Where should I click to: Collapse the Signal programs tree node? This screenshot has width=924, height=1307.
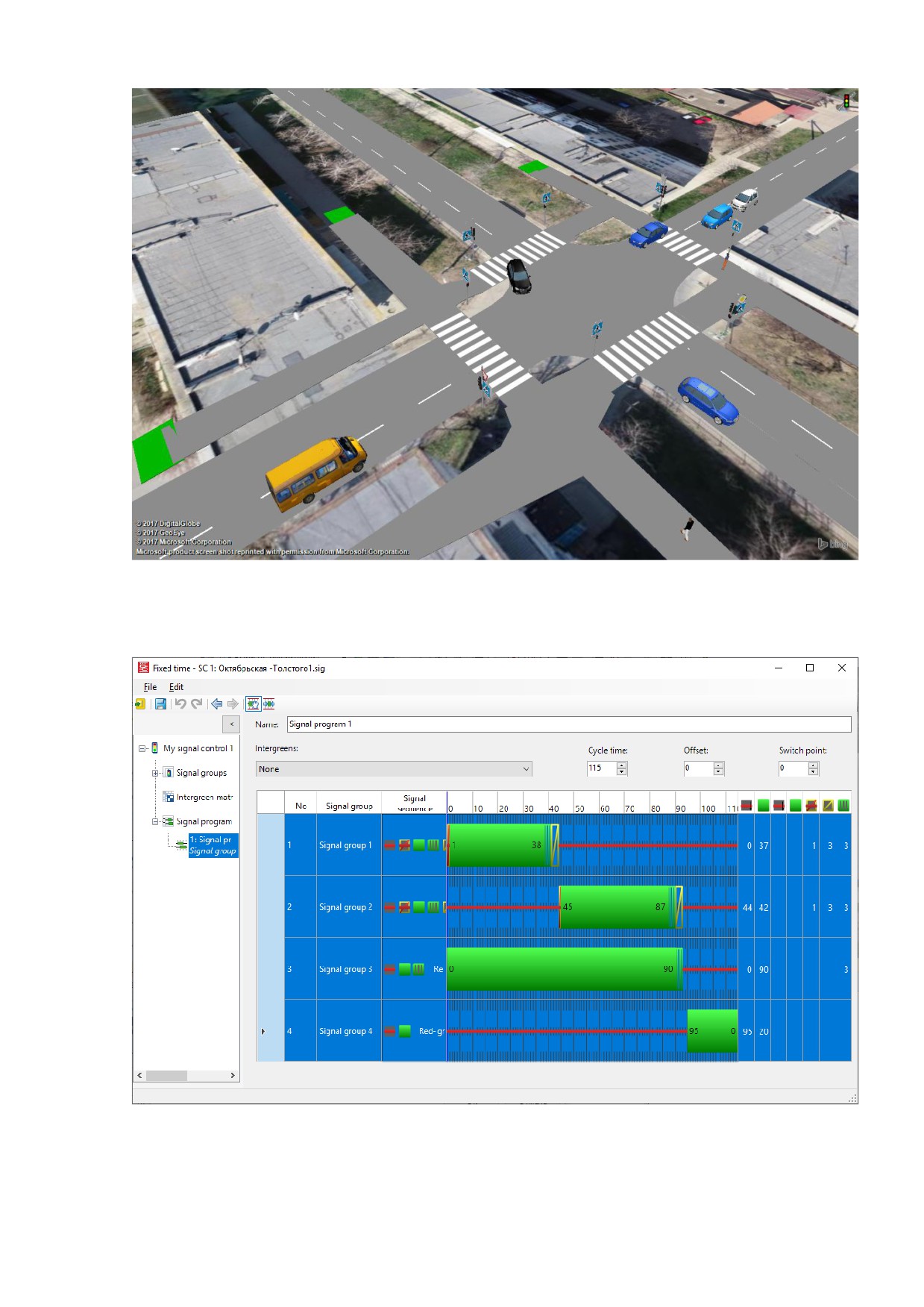point(156,821)
